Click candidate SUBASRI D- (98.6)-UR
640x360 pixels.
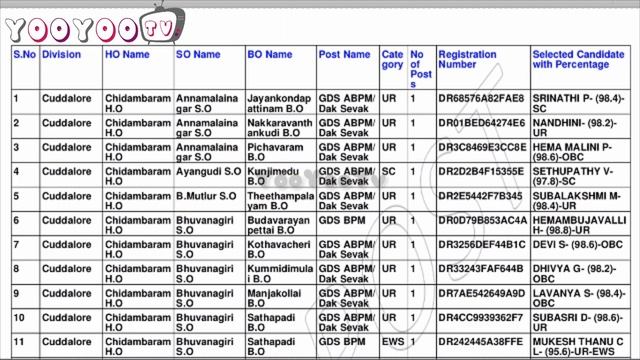(578, 322)
